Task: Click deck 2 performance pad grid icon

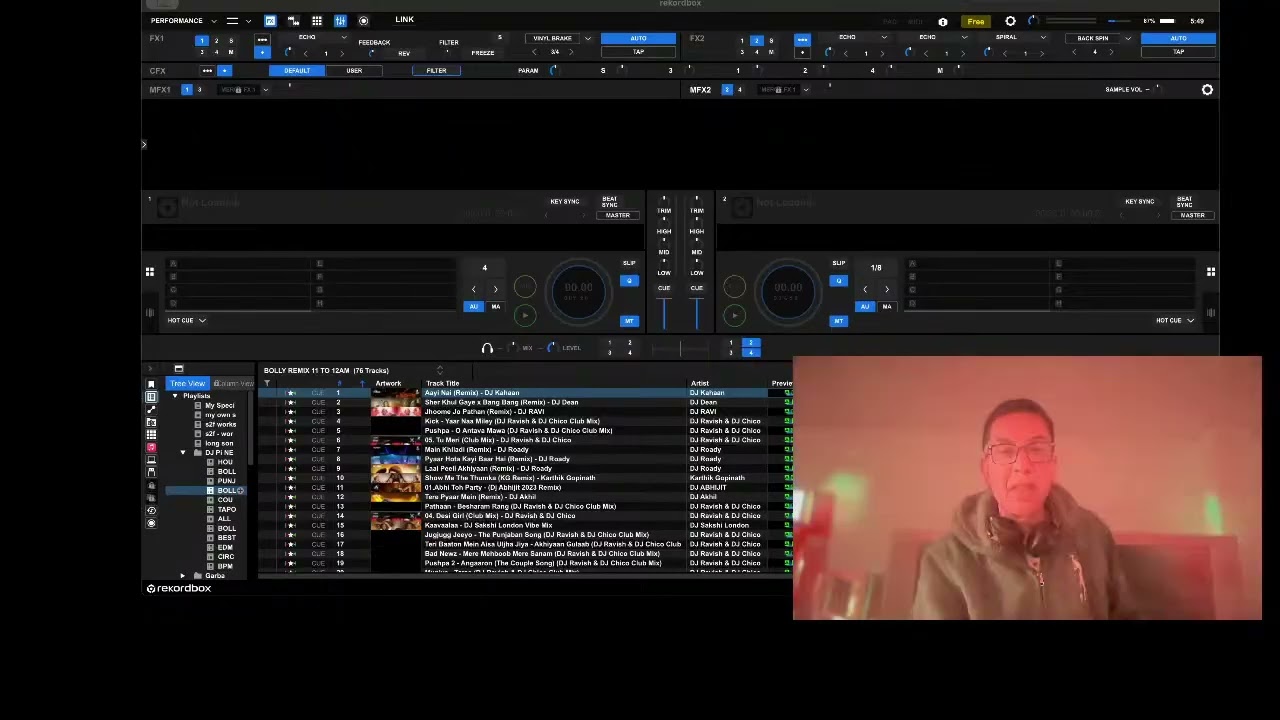Action: tap(1211, 272)
